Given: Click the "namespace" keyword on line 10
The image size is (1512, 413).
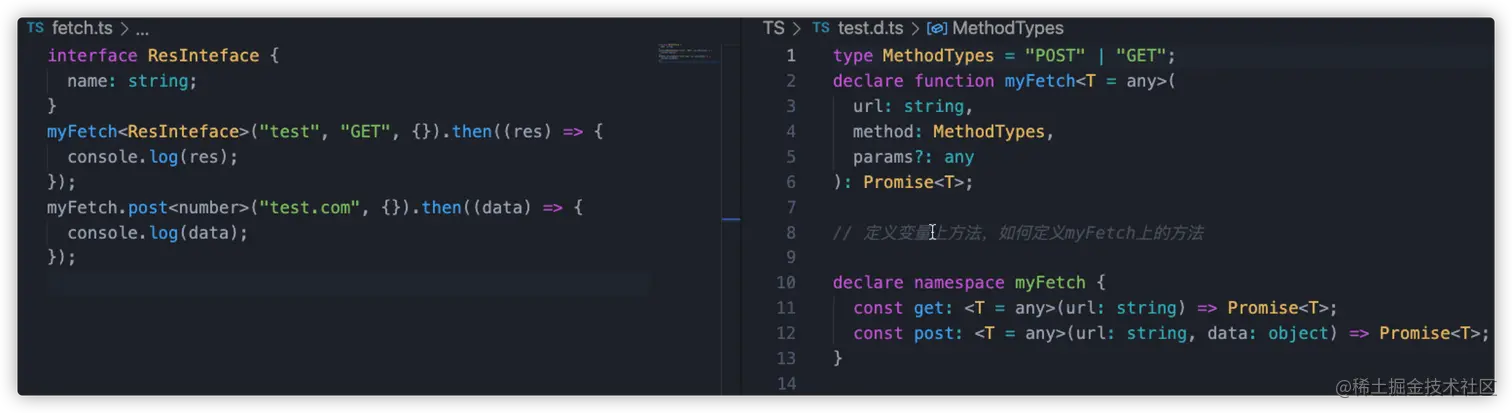Looking at the screenshot, I should [959, 283].
